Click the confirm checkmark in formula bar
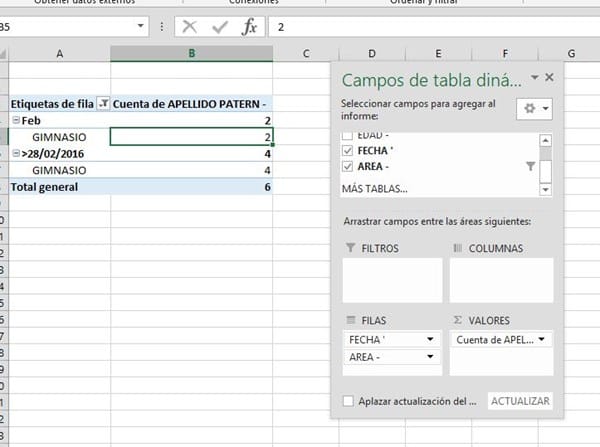This screenshot has height=447, width=600. pos(220,27)
